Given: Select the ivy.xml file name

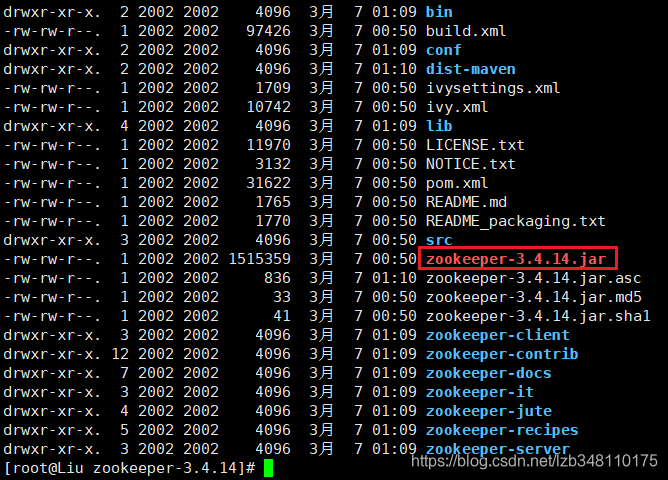Looking at the screenshot, I should 457,107.
